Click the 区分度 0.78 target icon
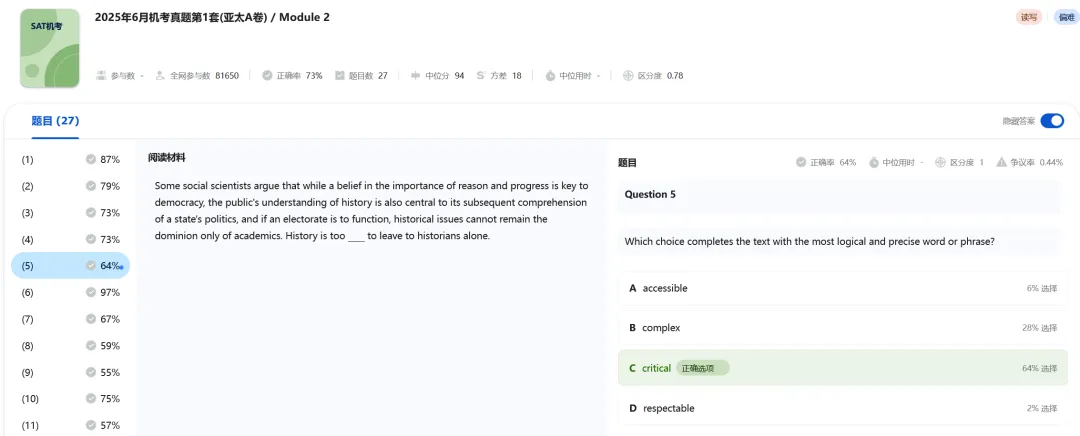The image size is (1080, 436). [628, 76]
